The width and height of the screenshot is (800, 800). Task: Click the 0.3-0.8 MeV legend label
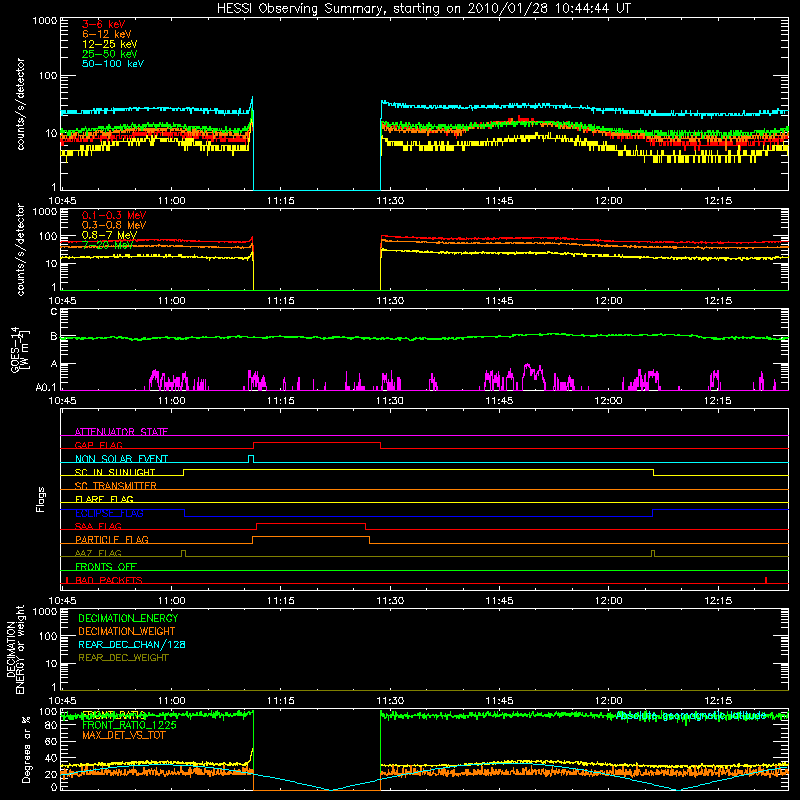114,225
